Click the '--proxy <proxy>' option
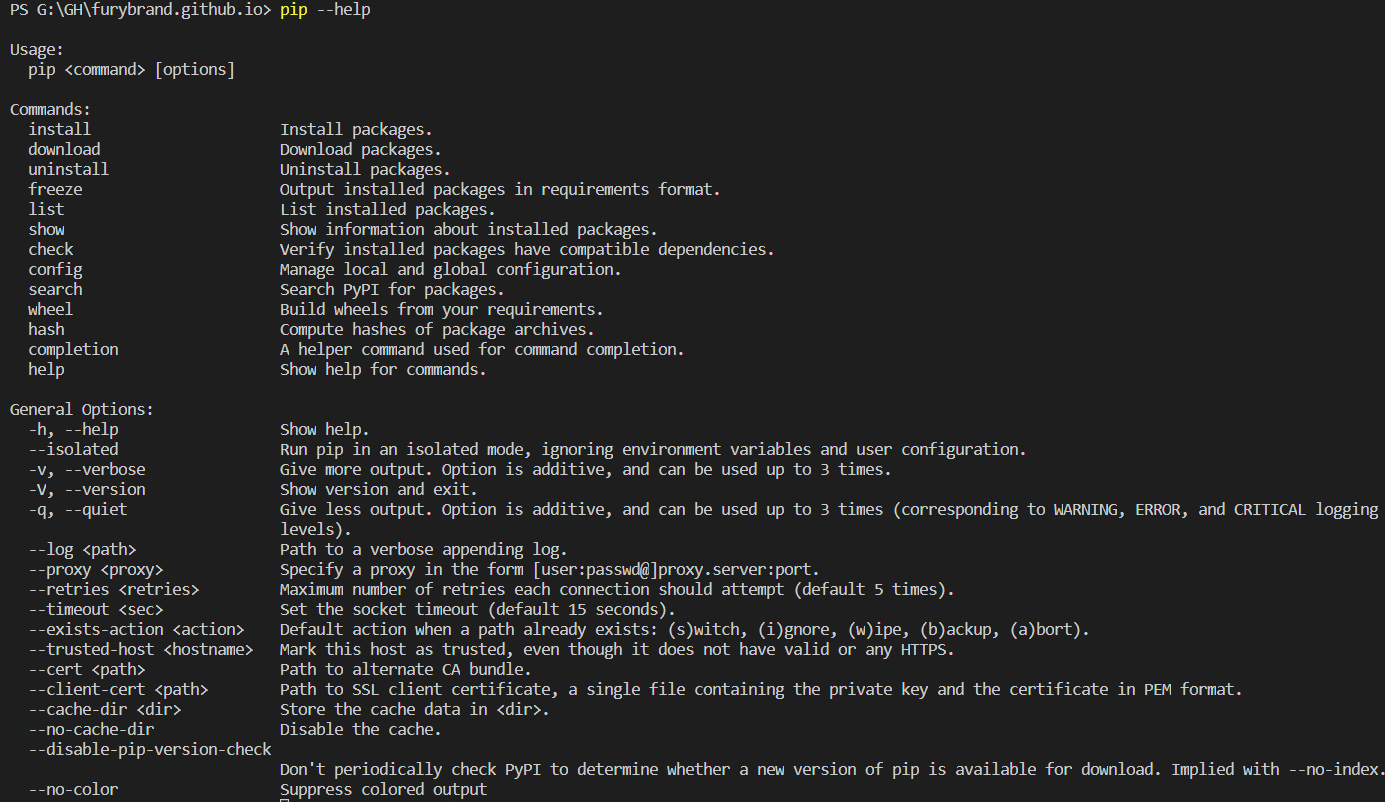The image size is (1385, 802). click(96, 569)
